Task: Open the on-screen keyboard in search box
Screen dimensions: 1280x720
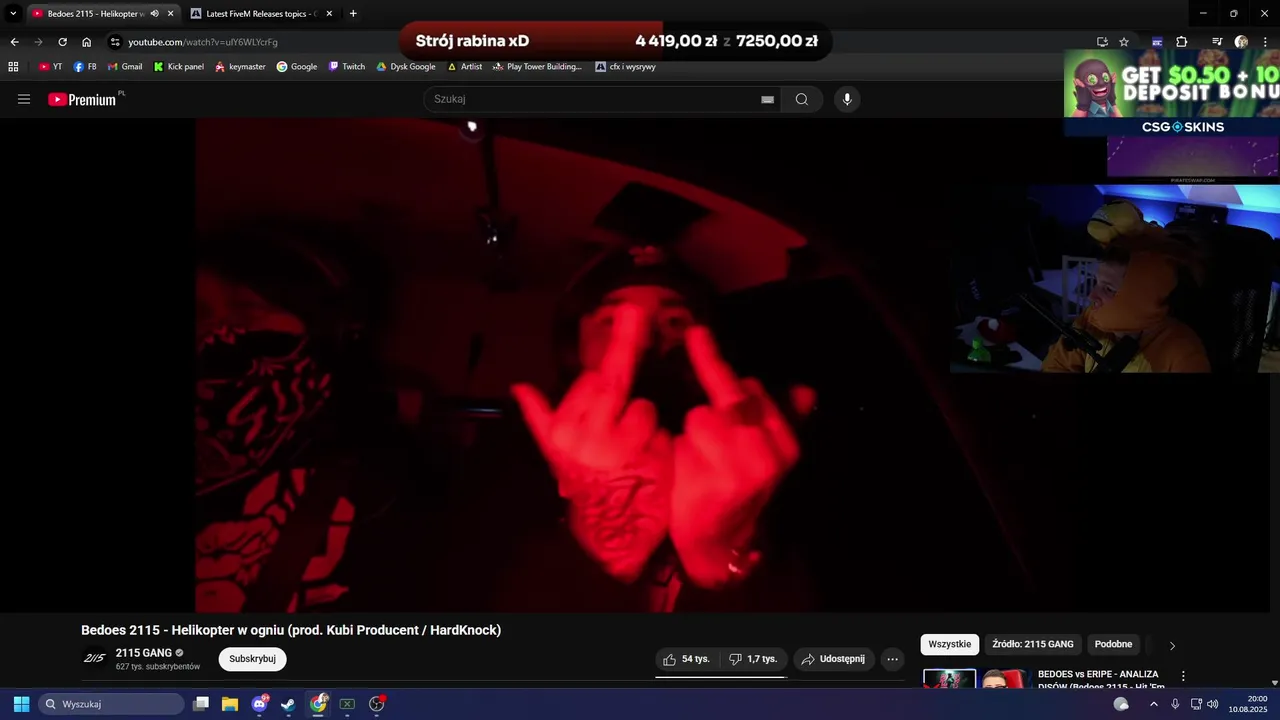Action: 767,99
